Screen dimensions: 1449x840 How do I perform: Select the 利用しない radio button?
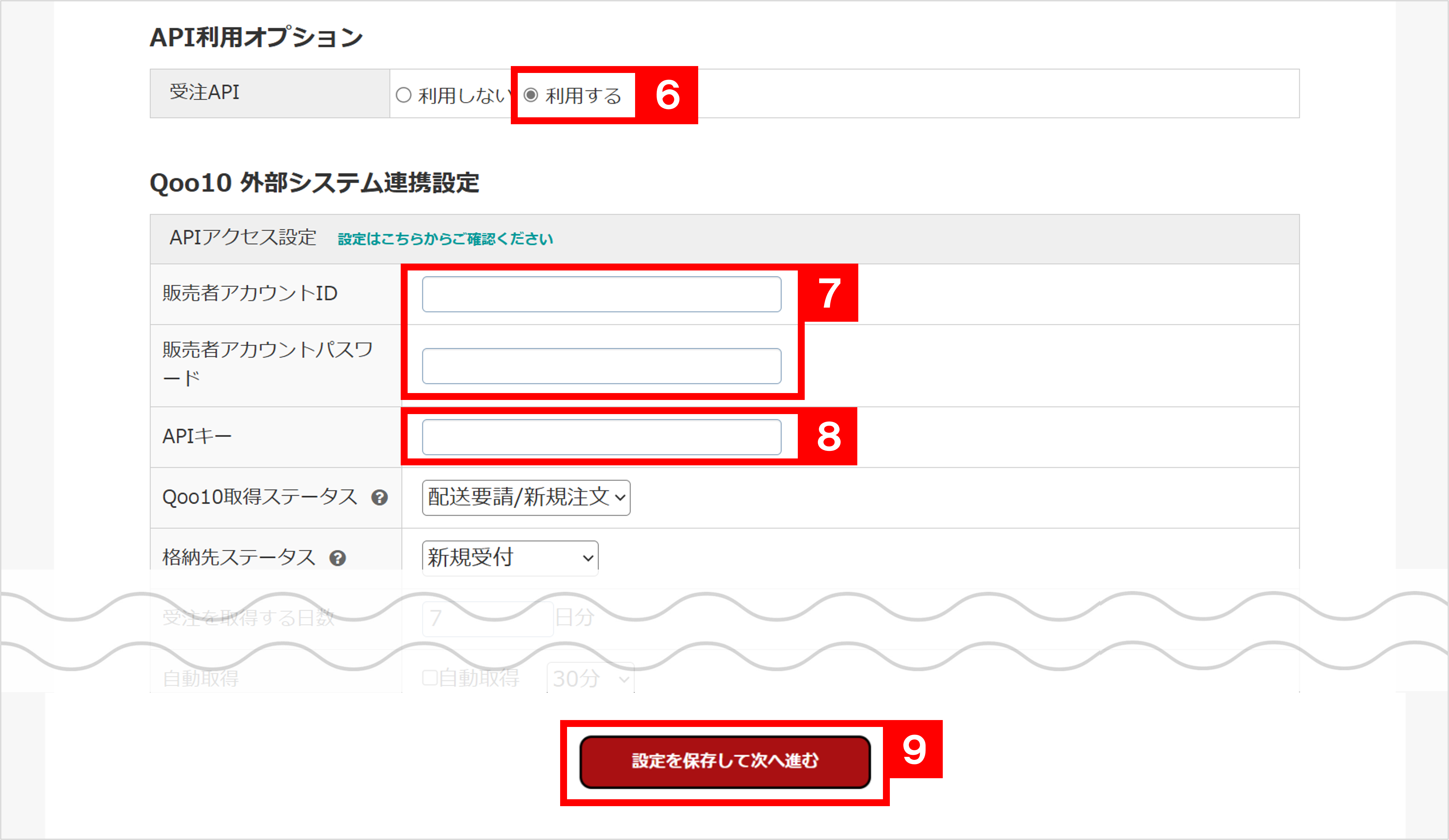[x=404, y=95]
